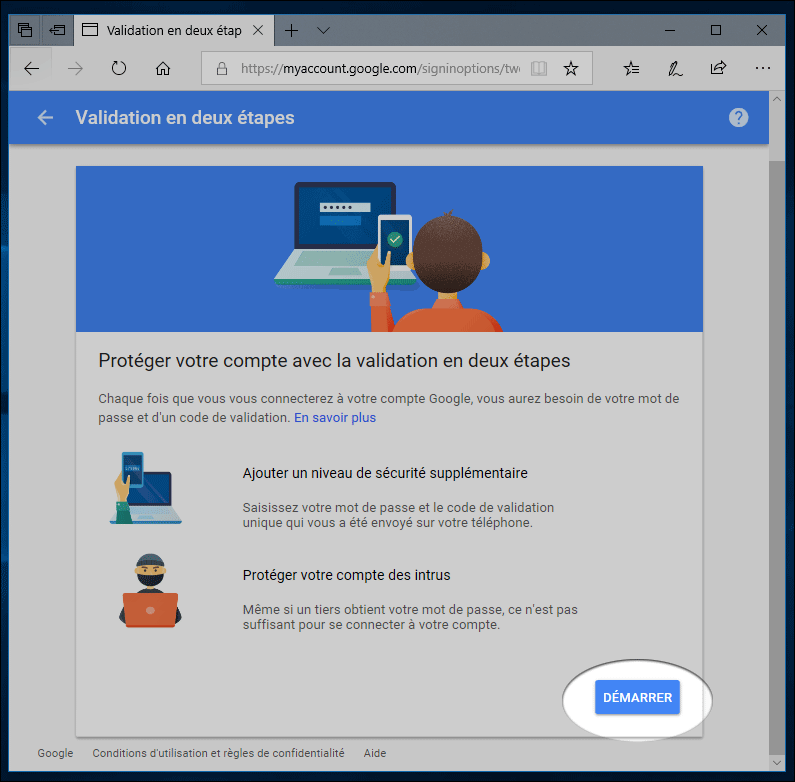795x782 pixels.
Task: Click the padlock site info icon
Action: pos(222,68)
